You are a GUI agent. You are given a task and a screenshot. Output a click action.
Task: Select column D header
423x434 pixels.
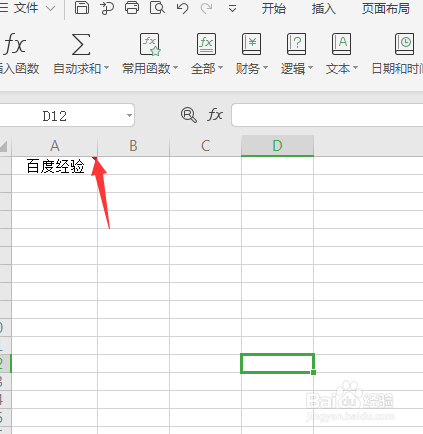(277, 146)
